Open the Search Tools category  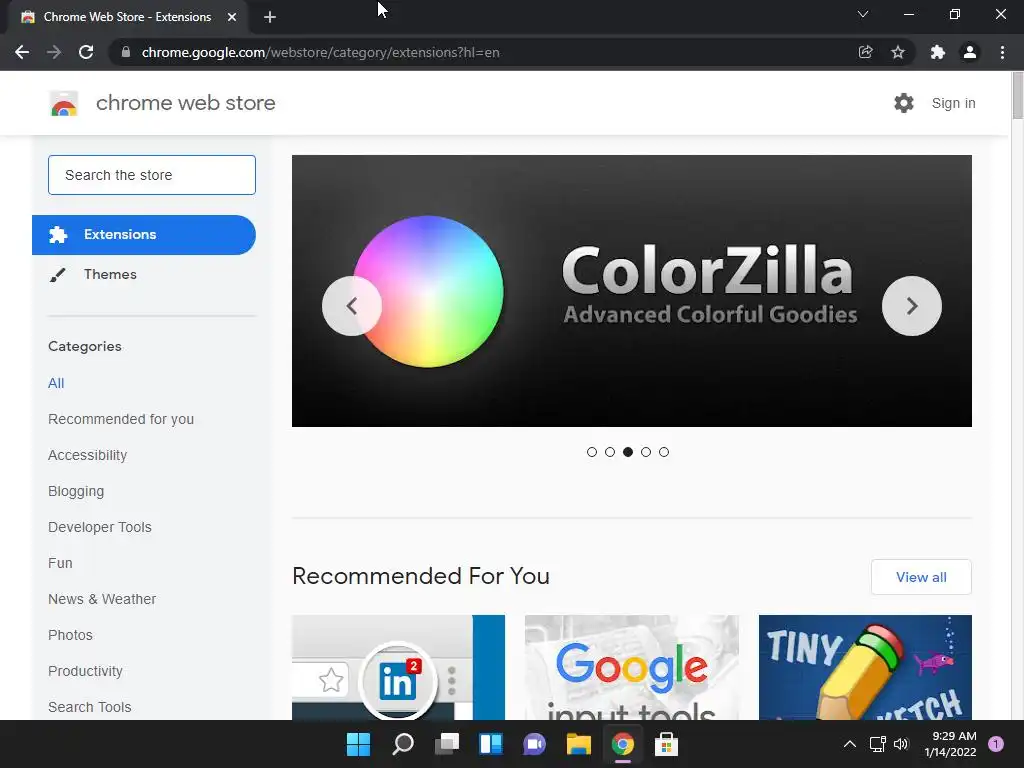(x=89, y=707)
